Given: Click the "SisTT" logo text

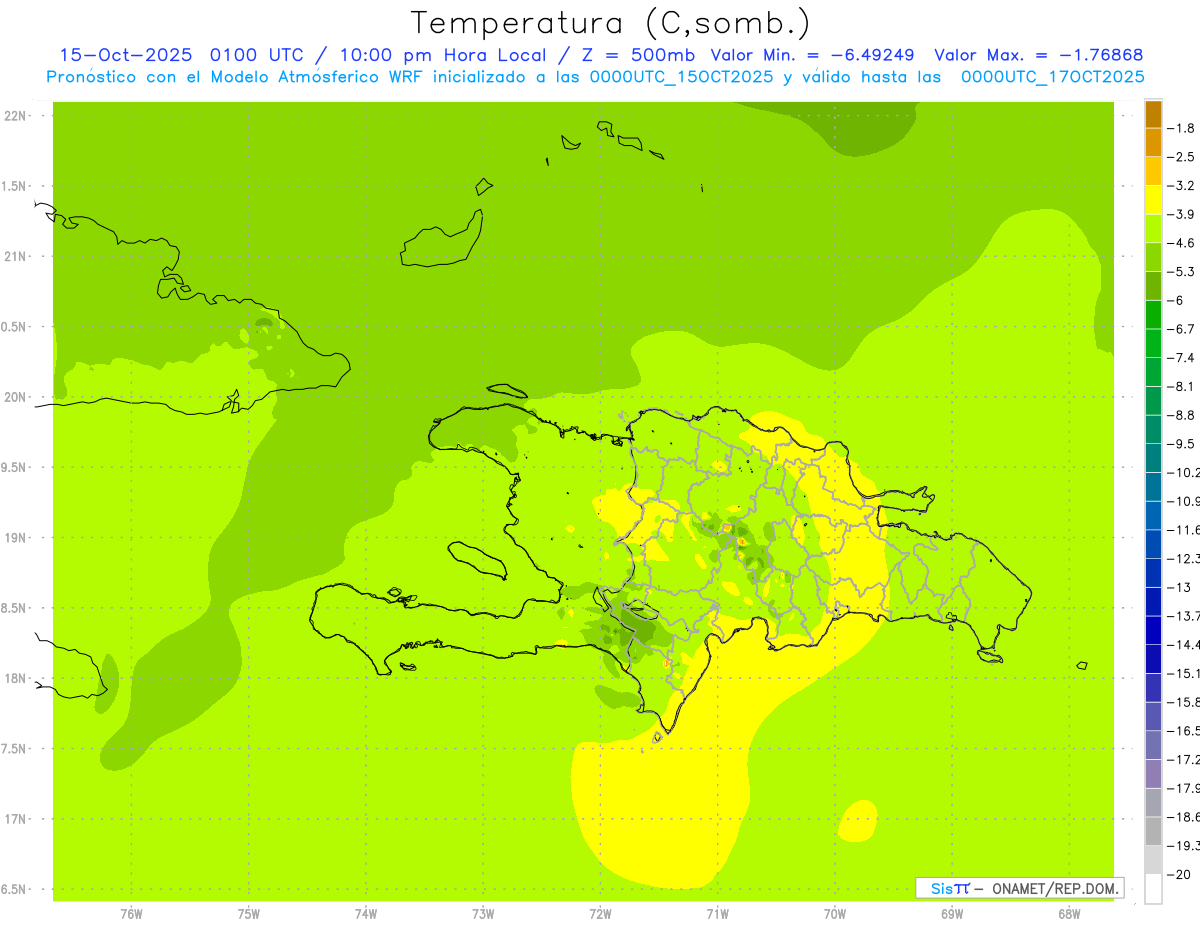Looking at the screenshot, I should pyautogui.click(x=949, y=888).
